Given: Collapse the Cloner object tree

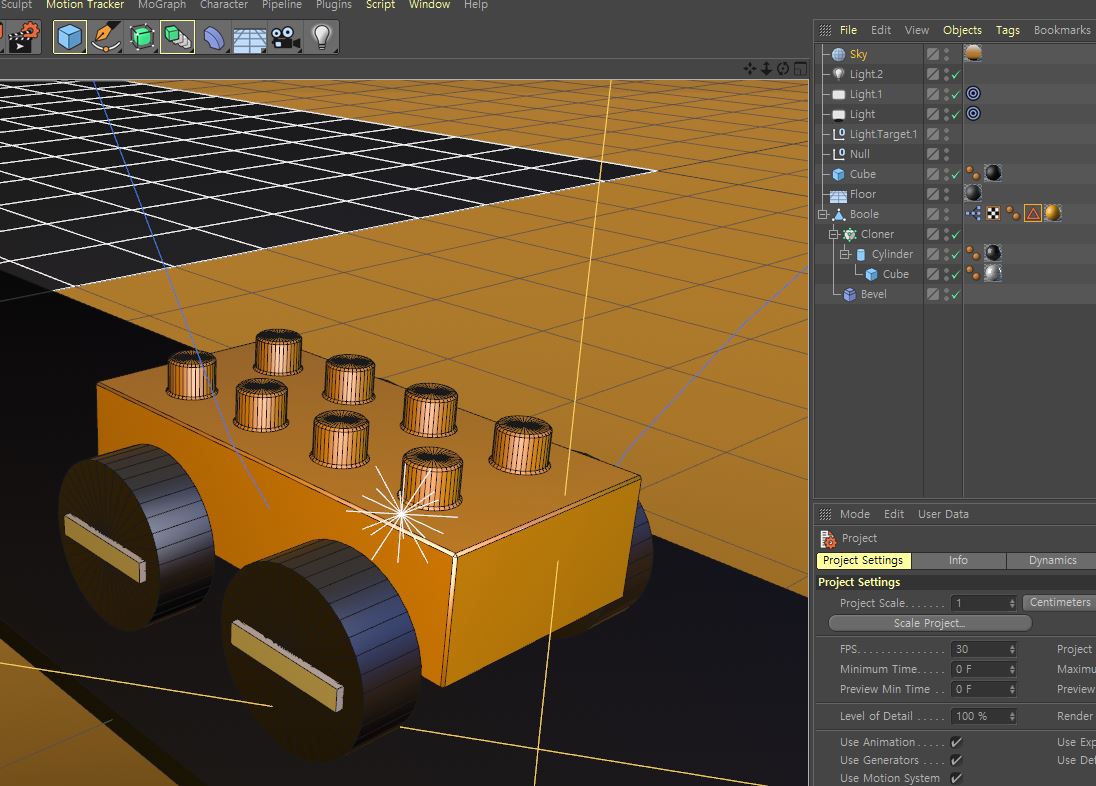Looking at the screenshot, I should [x=833, y=234].
